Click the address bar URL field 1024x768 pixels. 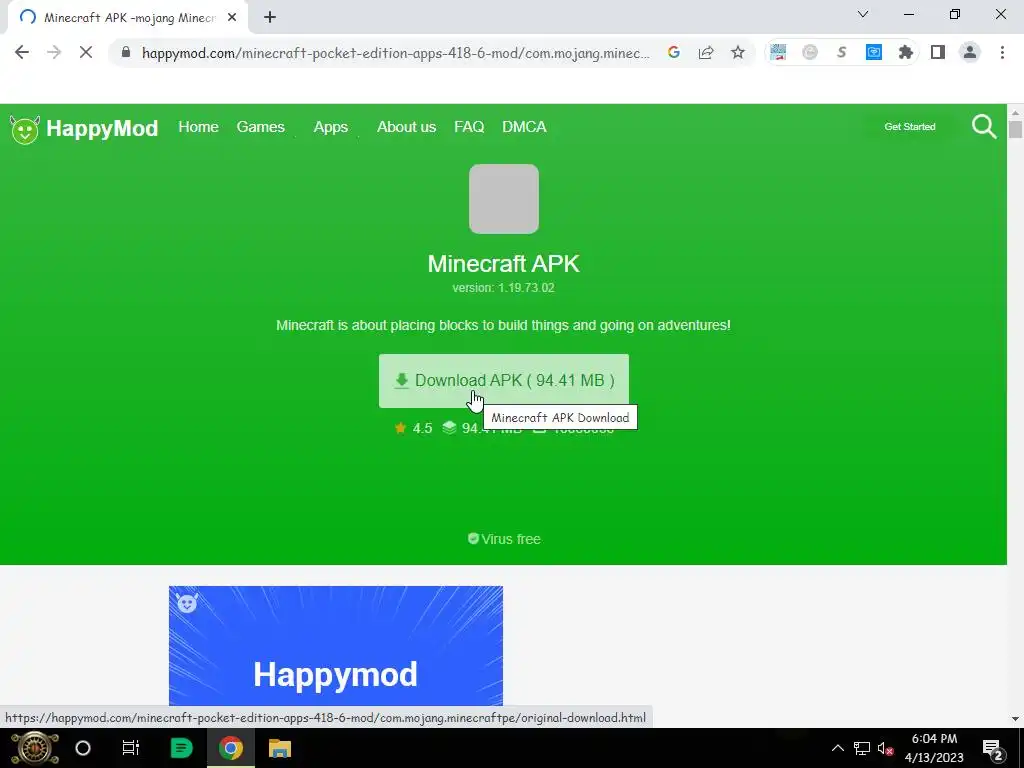click(396, 53)
